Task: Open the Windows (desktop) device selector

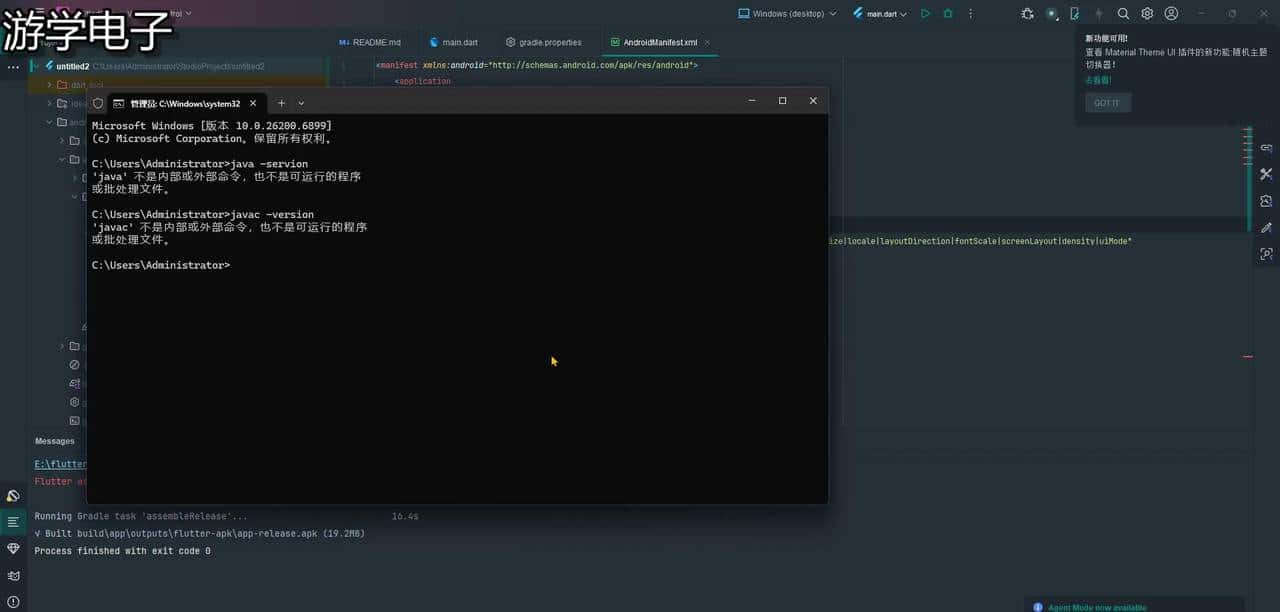Action: pyautogui.click(x=787, y=14)
